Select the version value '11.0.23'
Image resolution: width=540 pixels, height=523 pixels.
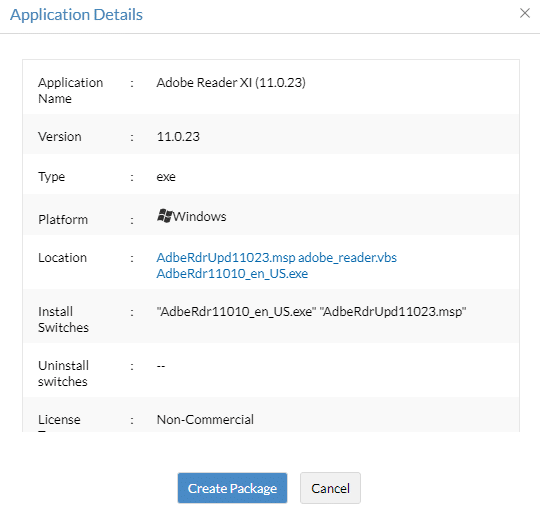pyautogui.click(x=178, y=137)
